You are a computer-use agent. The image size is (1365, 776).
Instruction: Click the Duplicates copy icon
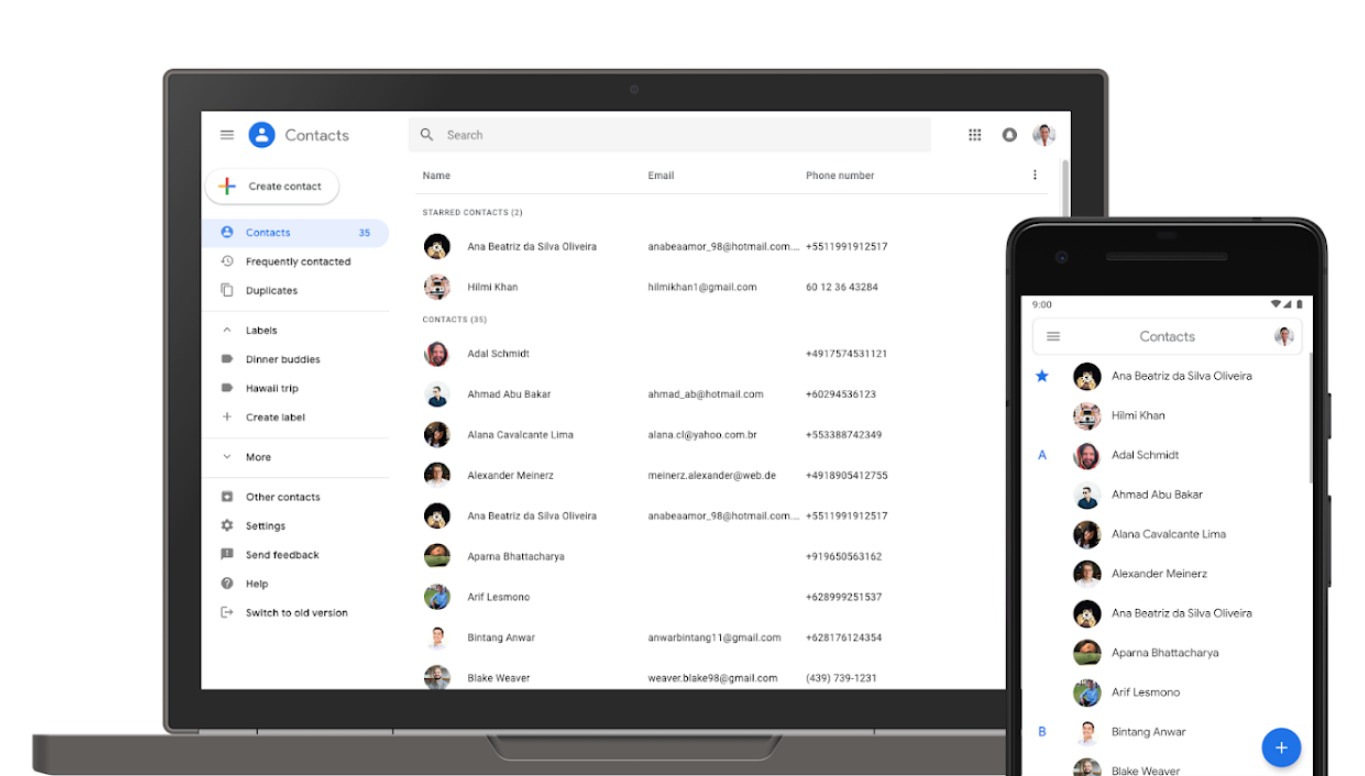[x=227, y=290]
